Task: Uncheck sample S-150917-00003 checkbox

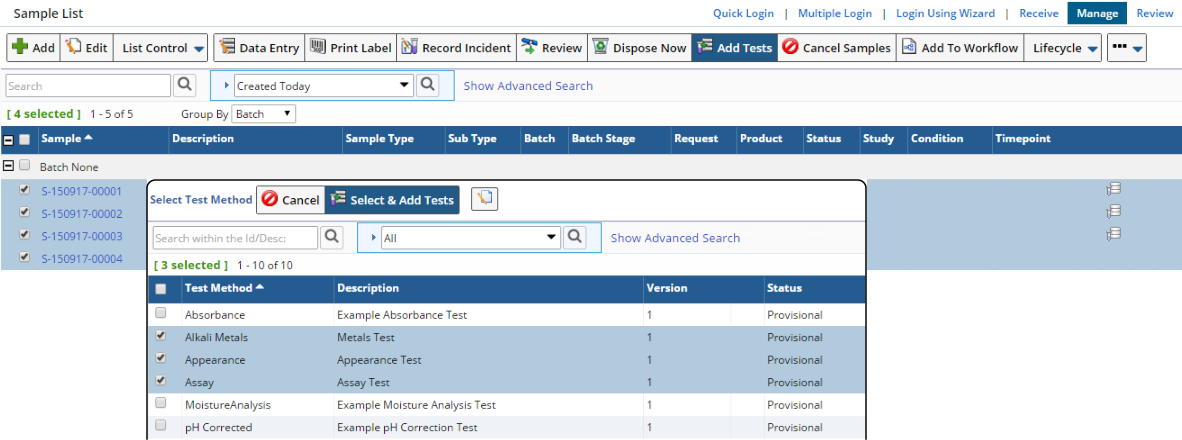Action: (x=25, y=235)
